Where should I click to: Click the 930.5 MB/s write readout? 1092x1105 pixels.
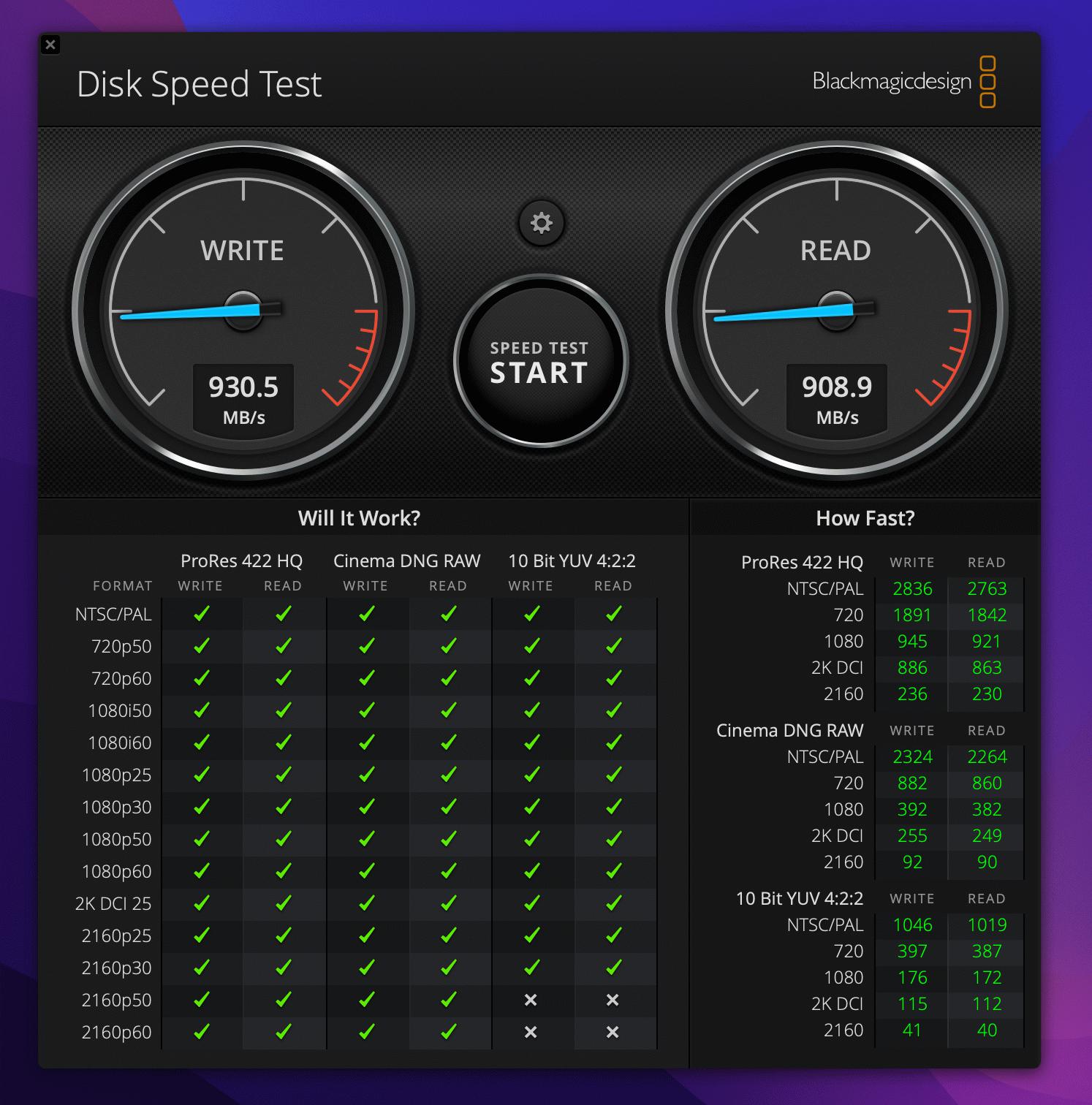pyautogui.click(x=243, y=399)
